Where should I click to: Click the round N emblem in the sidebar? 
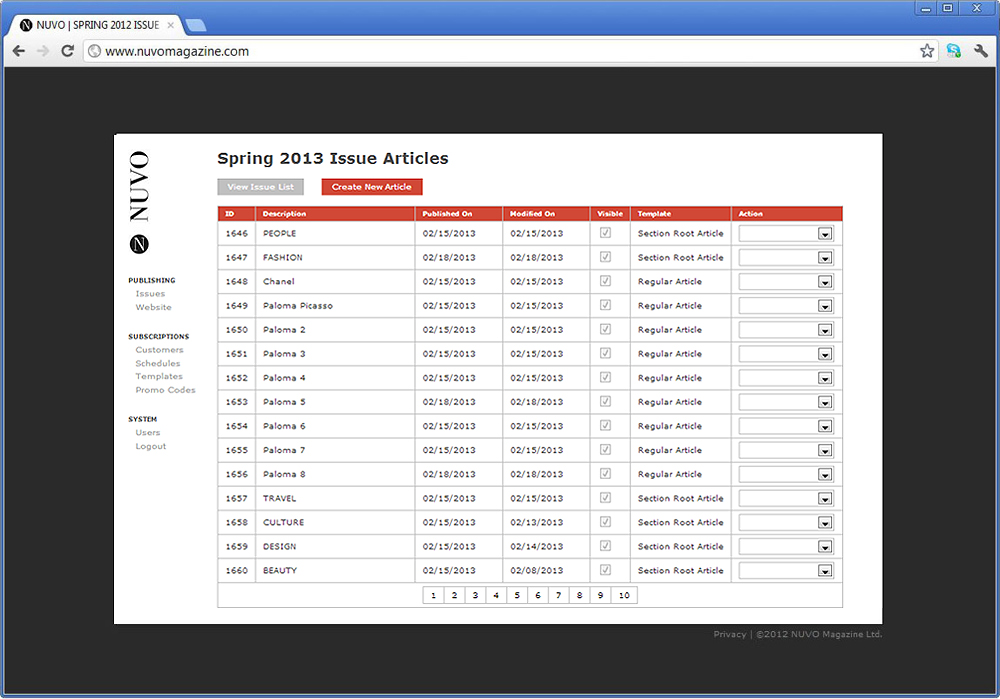point(139,244)
